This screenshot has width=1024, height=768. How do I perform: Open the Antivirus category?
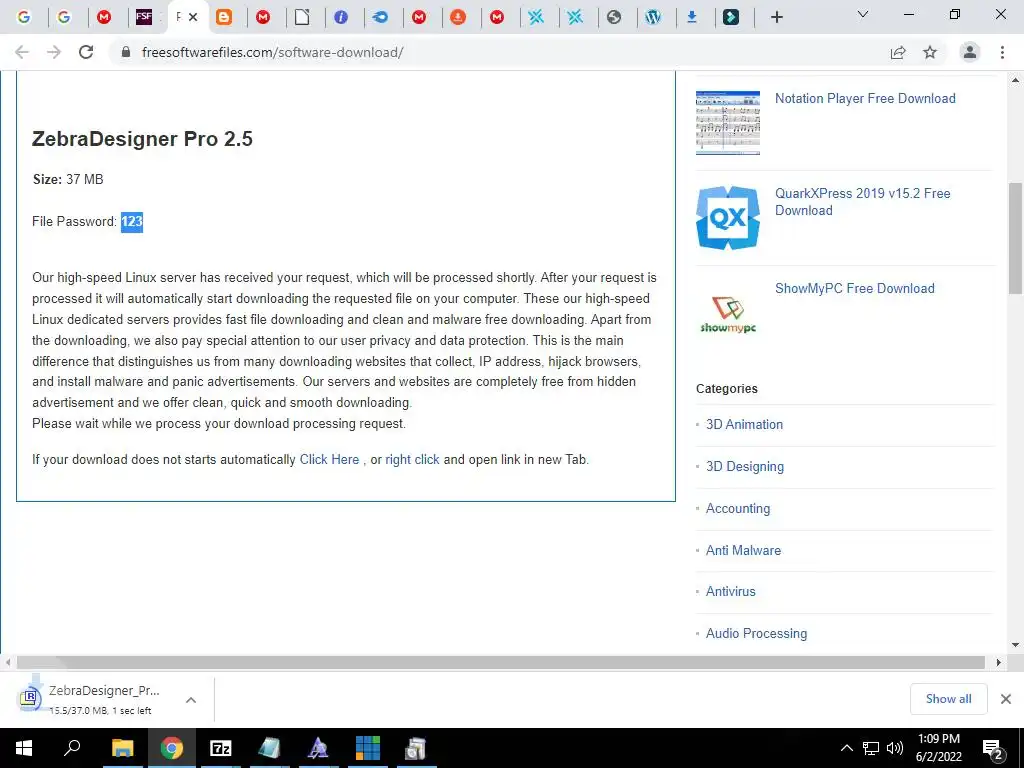tap(730, 591)
